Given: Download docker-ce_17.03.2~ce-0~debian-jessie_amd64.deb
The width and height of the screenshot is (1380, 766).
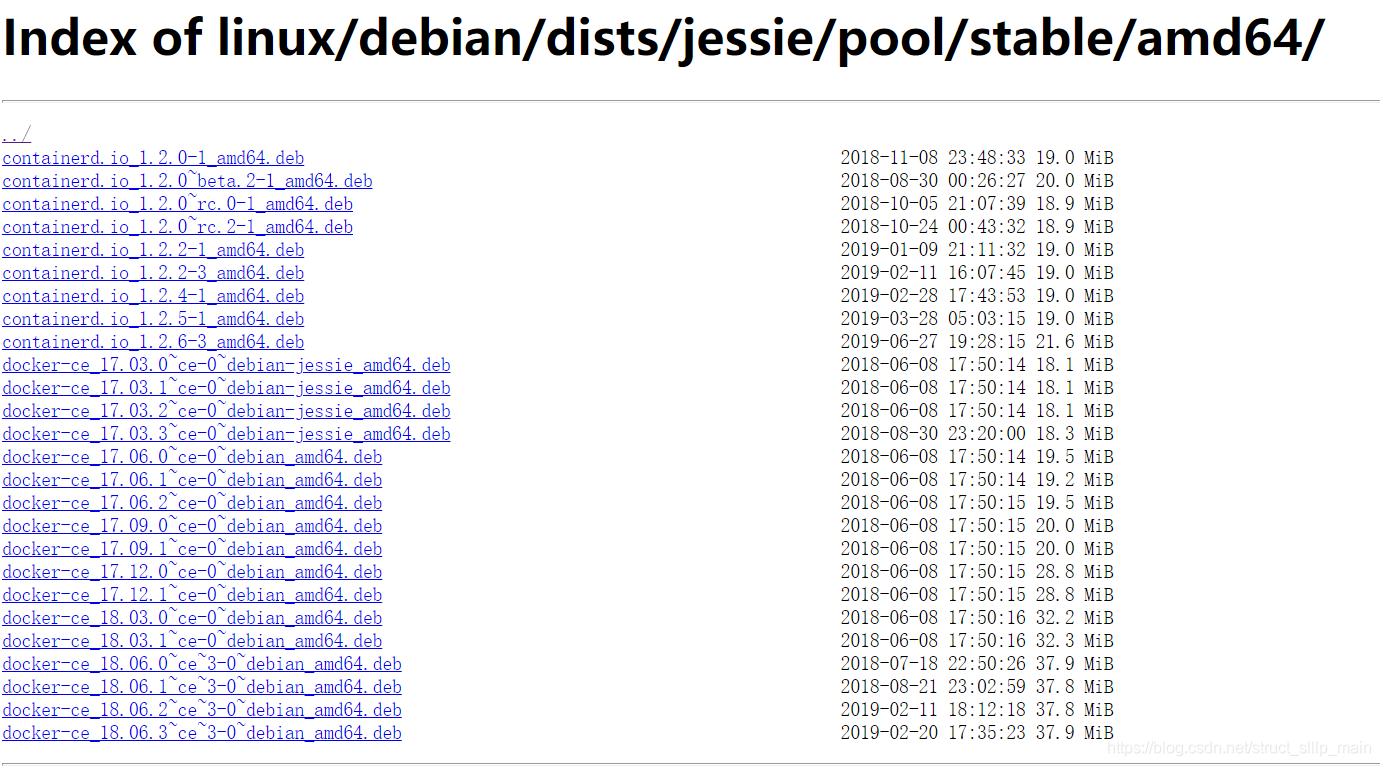Looking at the screenshot, I should coord(226,411).
